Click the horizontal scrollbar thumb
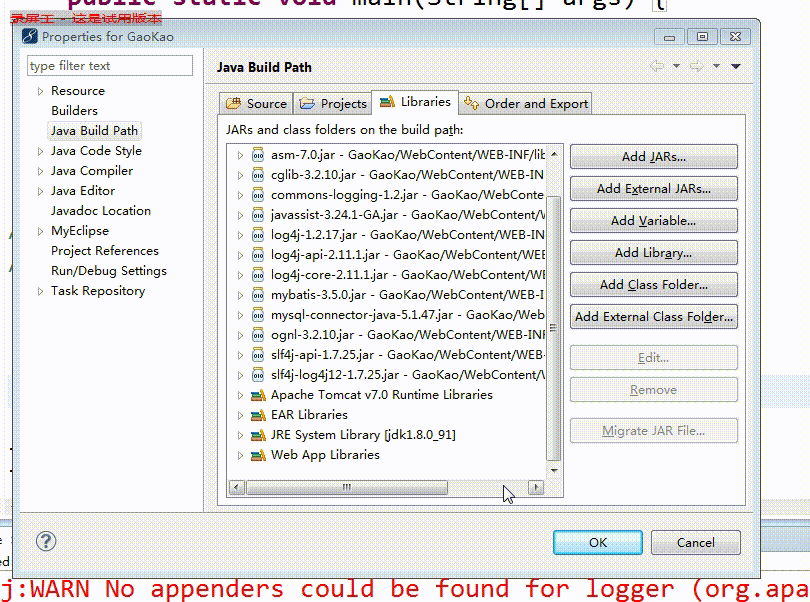 347,487
